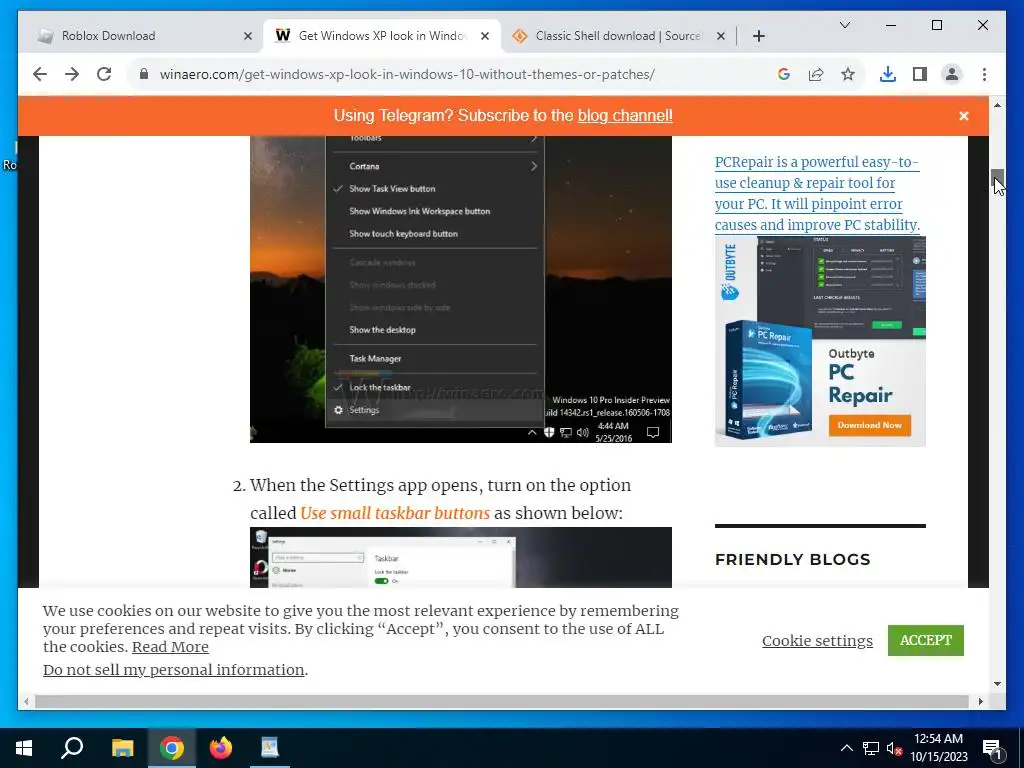The height and width of the screenshot is (768, 1024).
Task: Click the FRIENDLY BLOGS heading
Action: point(792,560)
